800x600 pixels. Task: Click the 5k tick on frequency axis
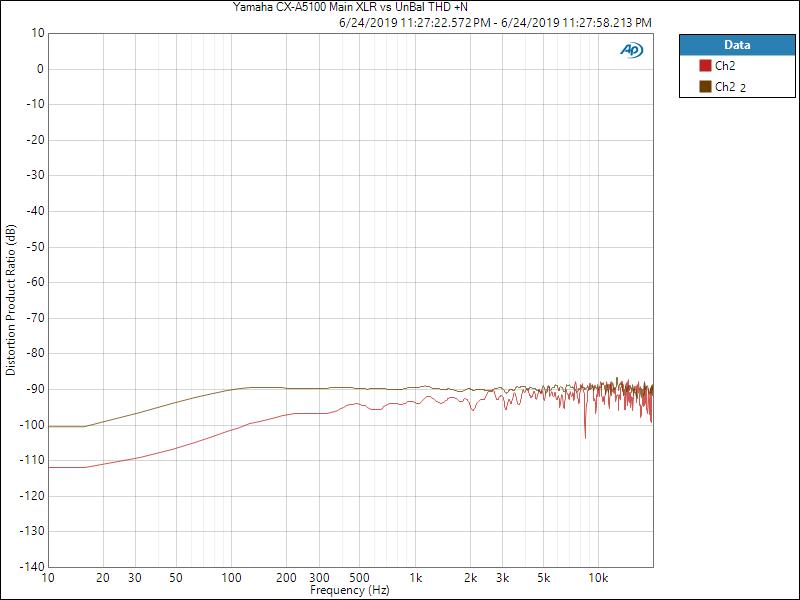tap(543, 578)
